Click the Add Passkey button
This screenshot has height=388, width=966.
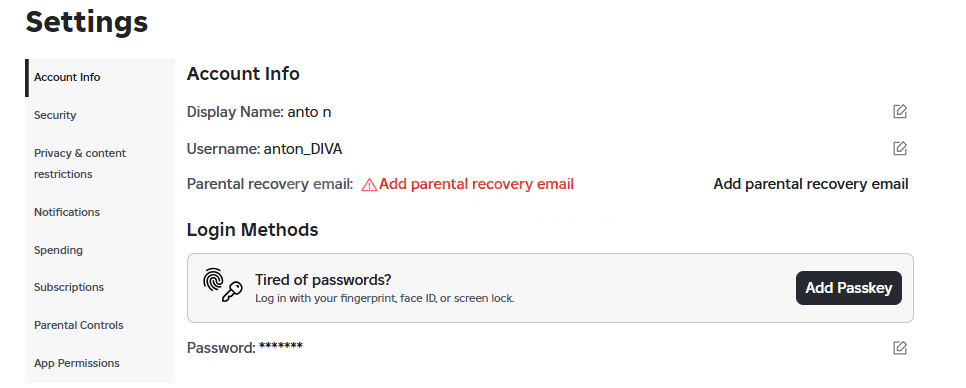tap(848, 288)
